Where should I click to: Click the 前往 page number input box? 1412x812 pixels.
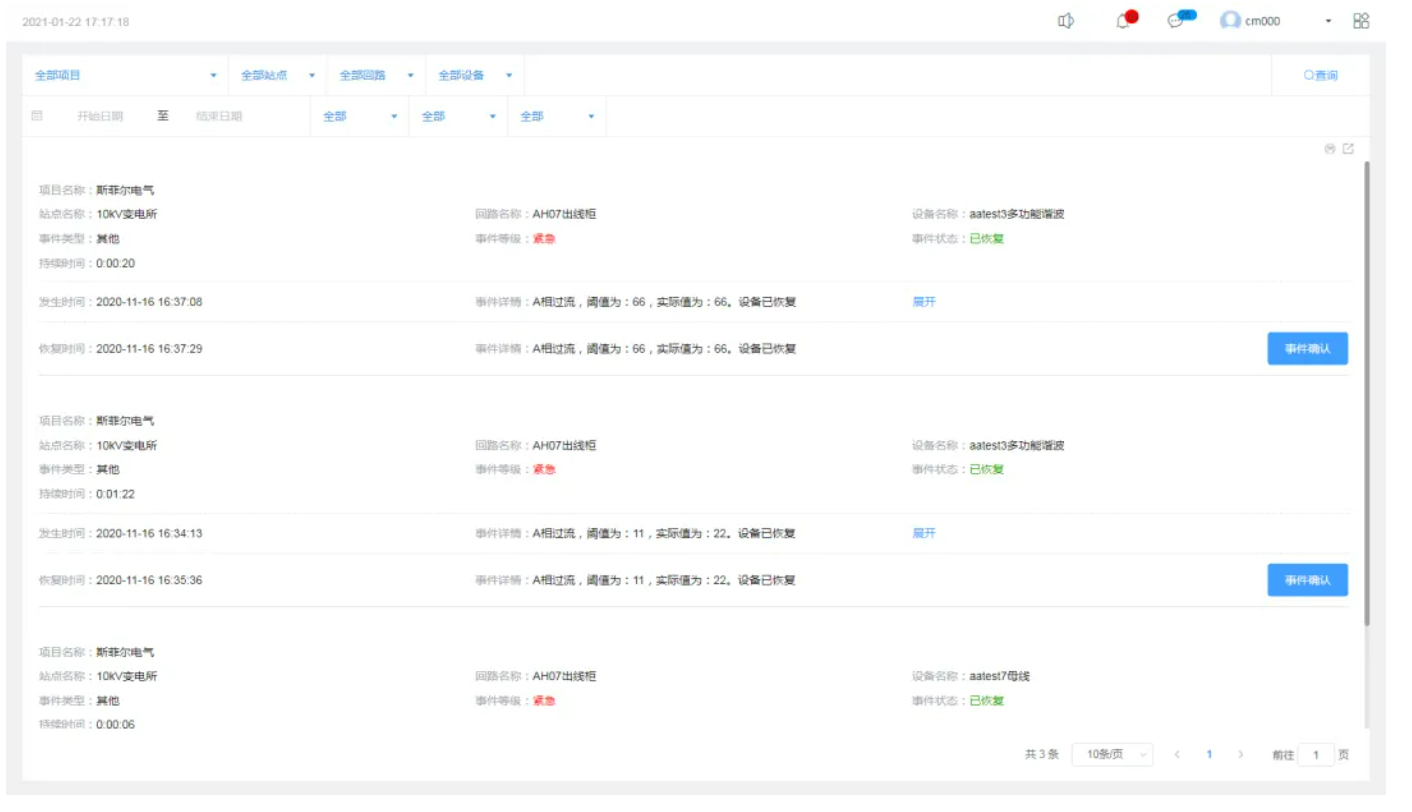[1316, 755]
